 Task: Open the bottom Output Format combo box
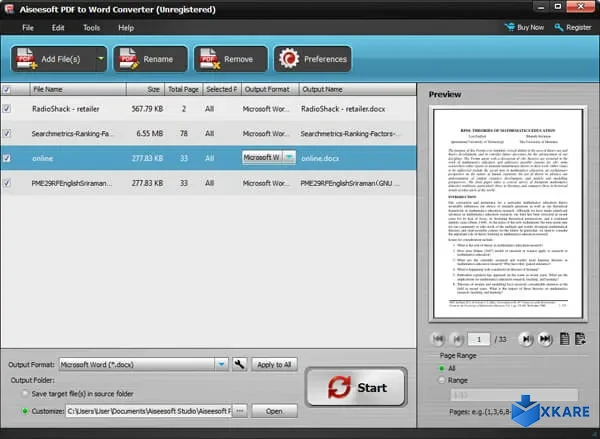coord(143,364)
